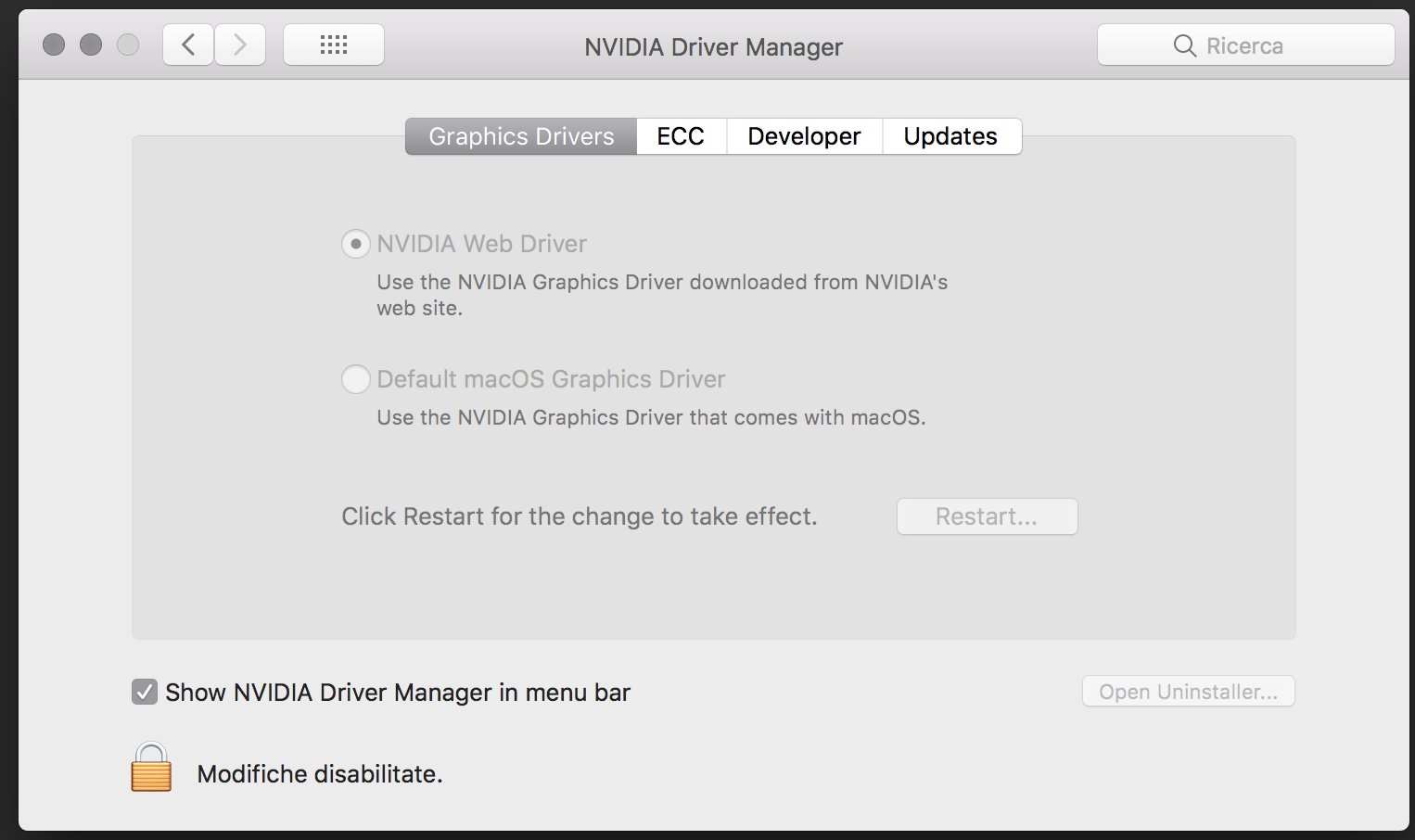This screenshot has height=840, width=1415.
Task: Select the NVIDIA Web Driver radio button
Action: tap(356, 244)
